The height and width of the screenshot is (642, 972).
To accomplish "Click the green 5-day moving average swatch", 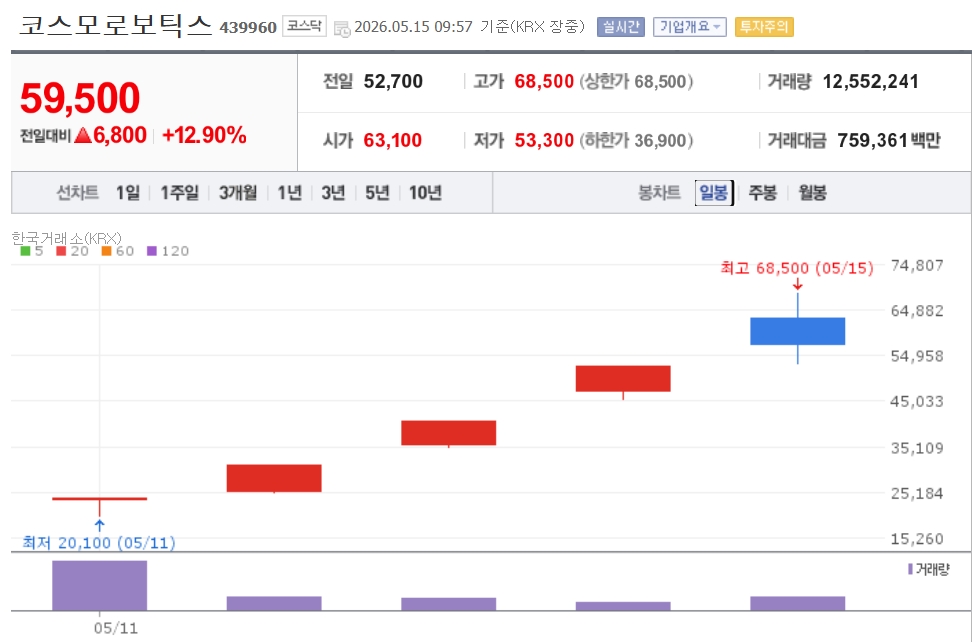I will click(25, 251).
